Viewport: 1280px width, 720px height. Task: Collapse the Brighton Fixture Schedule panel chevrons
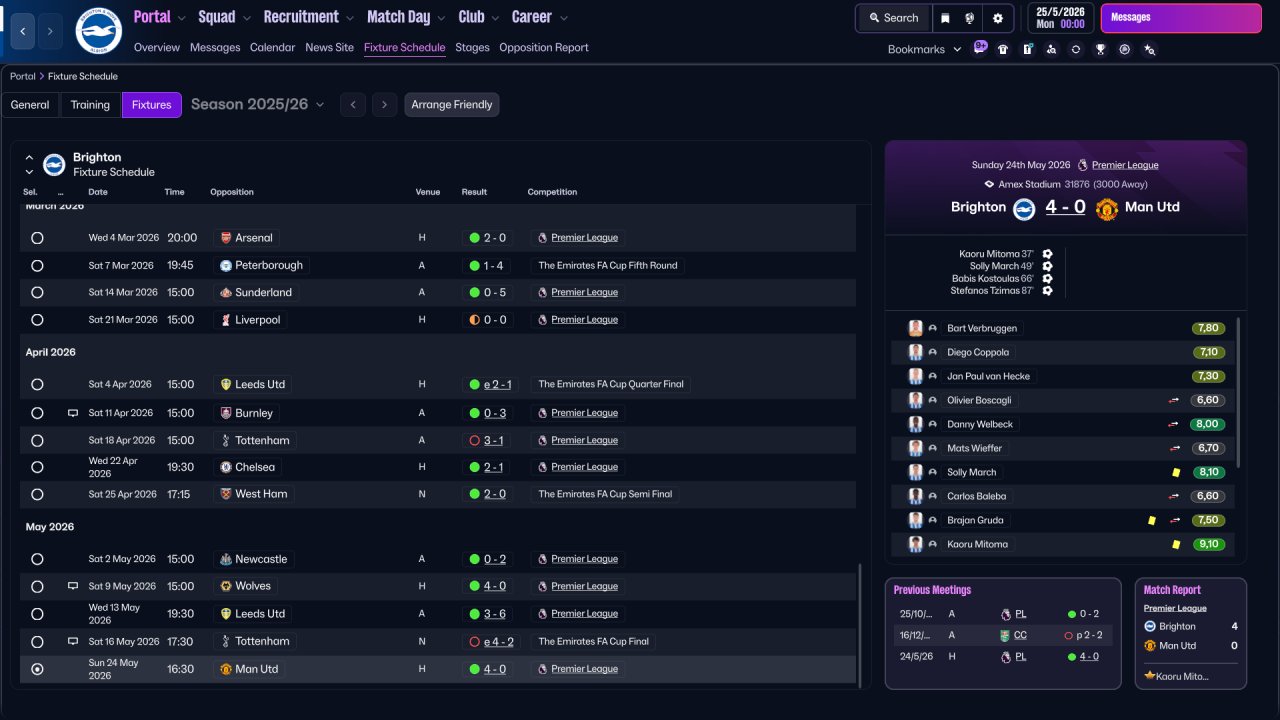point(29,165)
